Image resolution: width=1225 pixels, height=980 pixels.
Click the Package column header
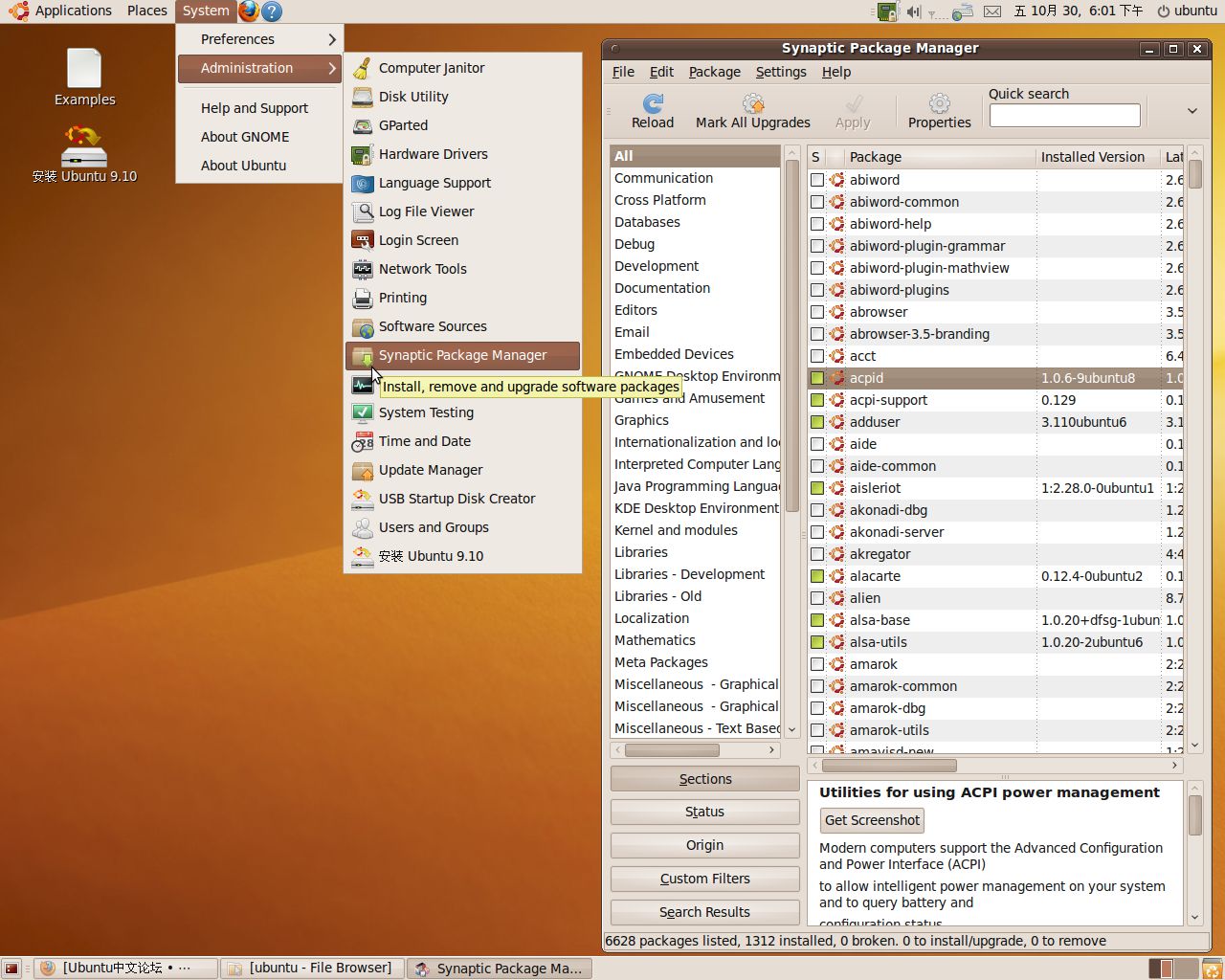pos(940,157)
